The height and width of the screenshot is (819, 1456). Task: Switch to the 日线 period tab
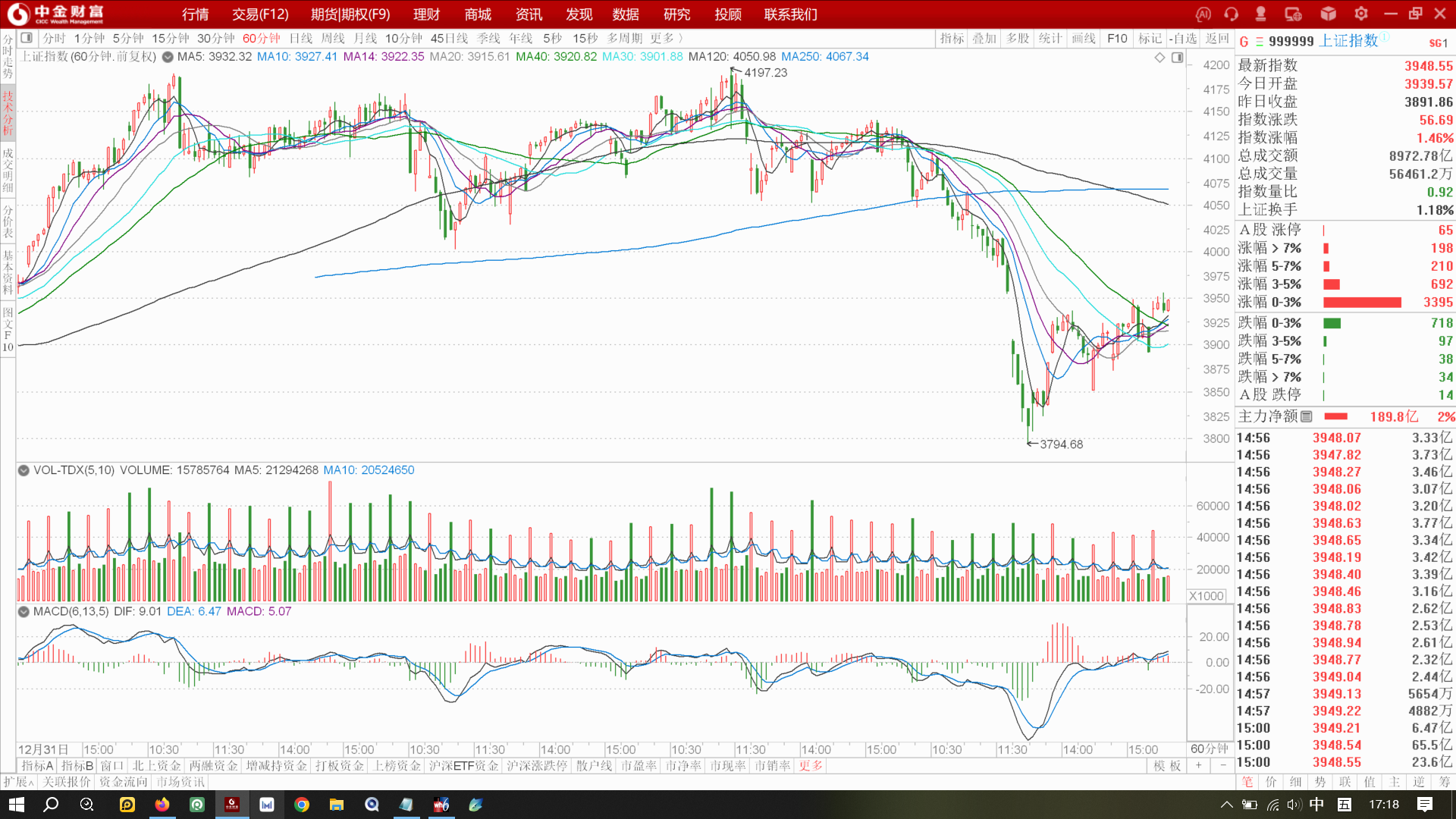click(x=300, y=38)
